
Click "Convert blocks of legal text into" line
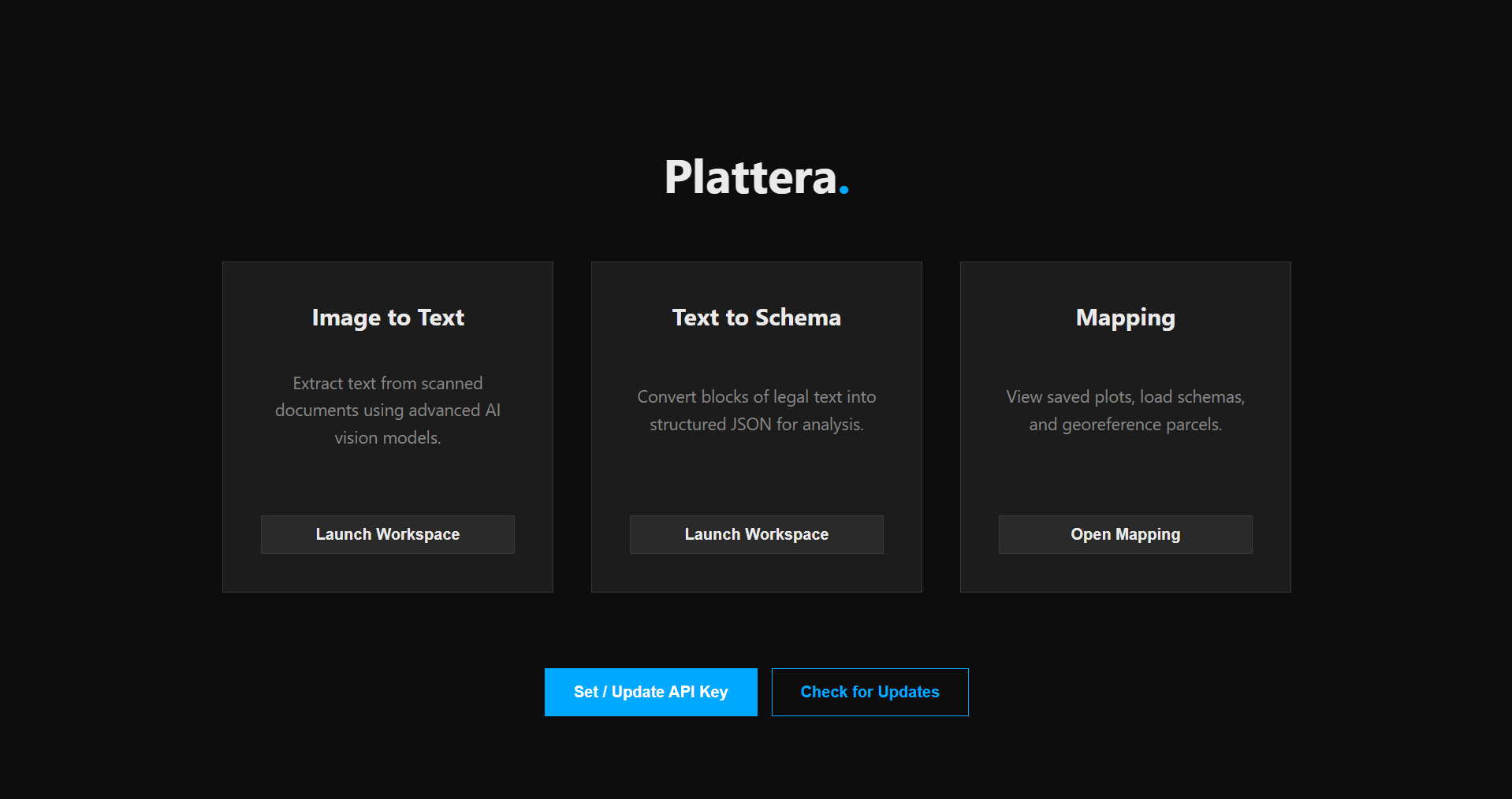pos(756,397)
